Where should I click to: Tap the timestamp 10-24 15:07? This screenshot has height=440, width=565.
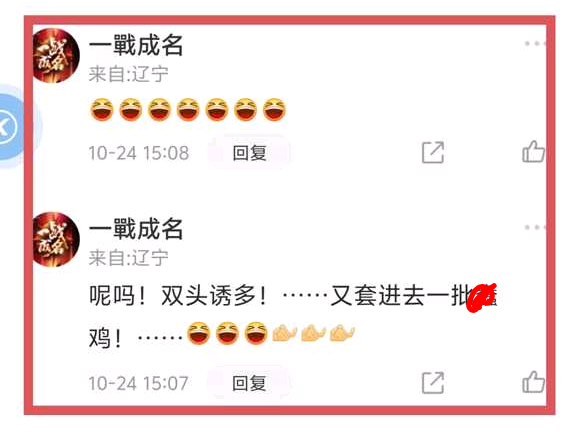(x=139, y=383)
